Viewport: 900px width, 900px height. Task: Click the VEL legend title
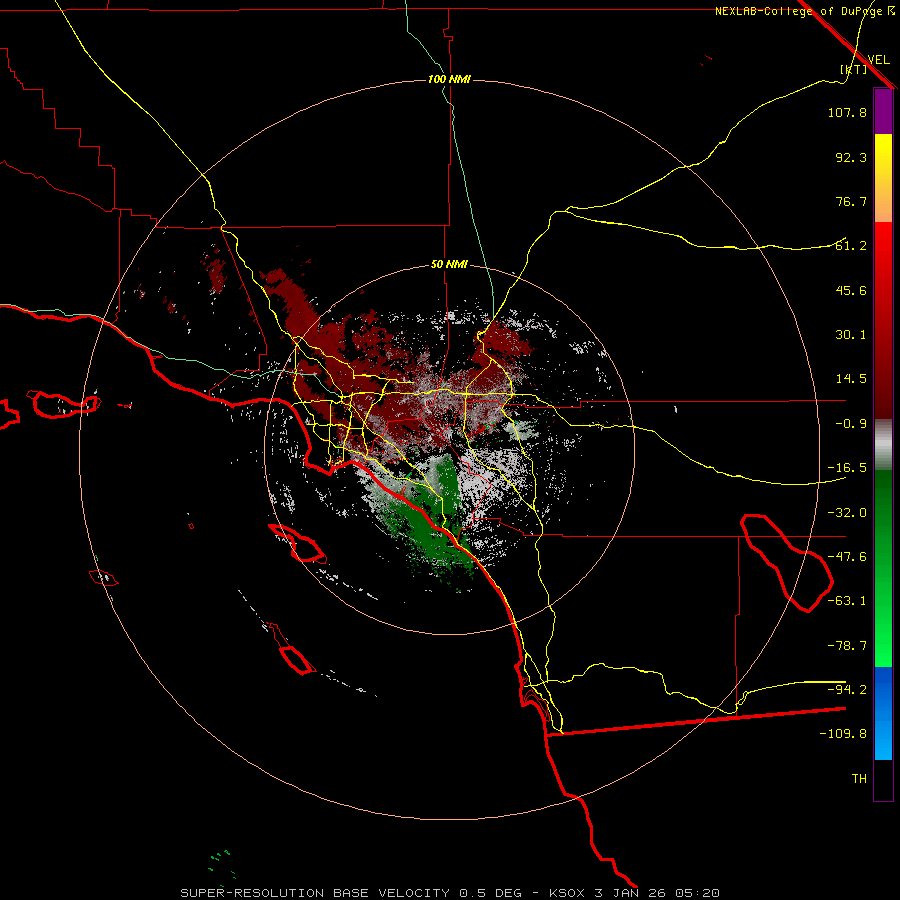click(878, 60)
